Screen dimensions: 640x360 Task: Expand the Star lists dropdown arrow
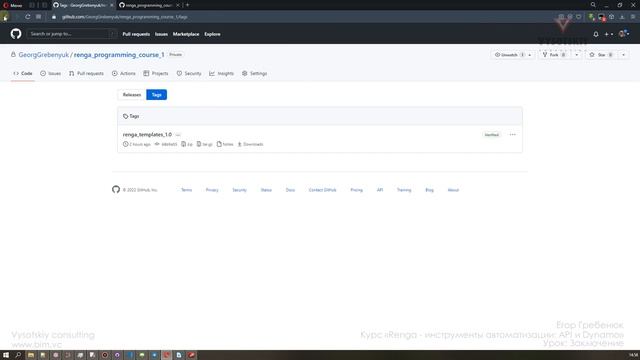coord(623,55)
